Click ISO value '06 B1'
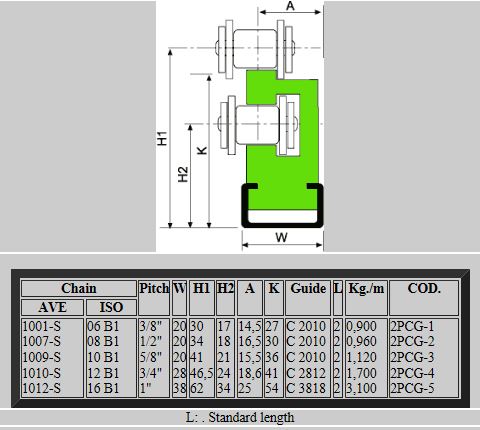This screenshot has height=430, width=480. point(103,326)
